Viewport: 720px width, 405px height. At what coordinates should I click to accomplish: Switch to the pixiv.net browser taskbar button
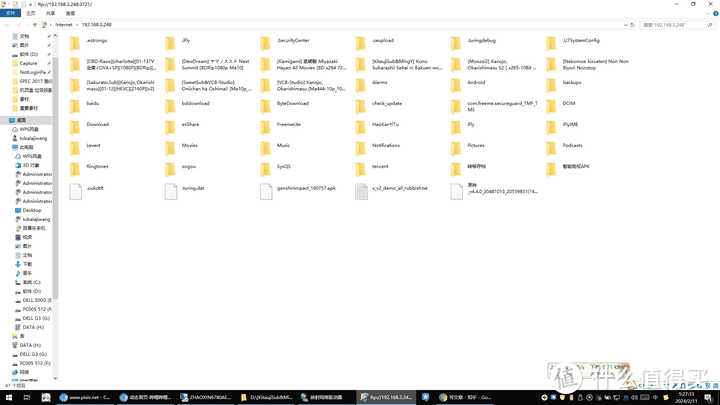tap(85, 397)
